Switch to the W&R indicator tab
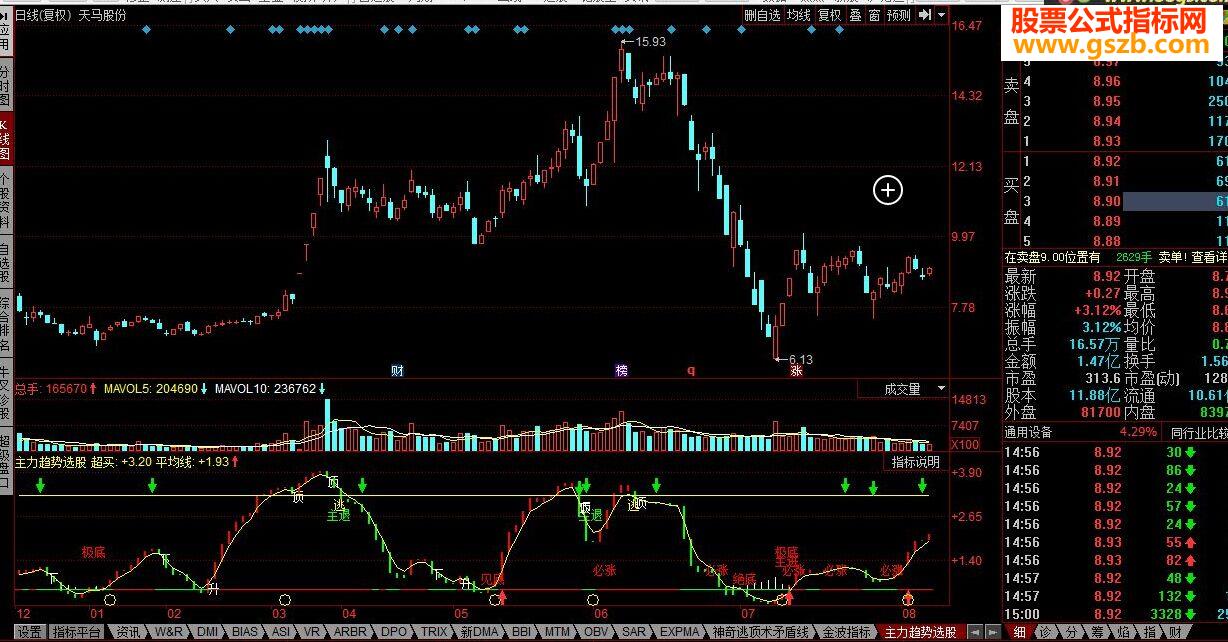This screenshot has width=1228, height=642. (x=169, y=633)
